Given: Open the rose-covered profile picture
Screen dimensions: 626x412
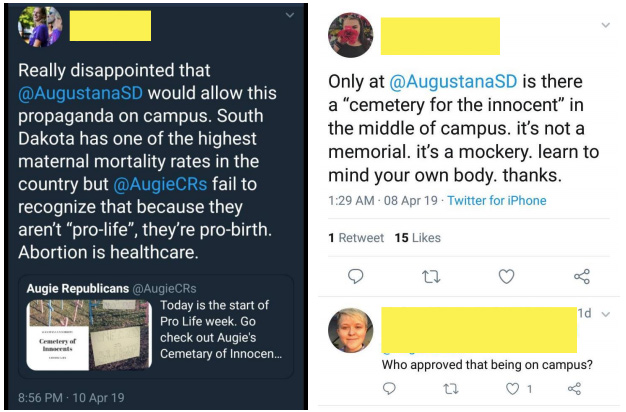Looking at the screenshot, I should [x=351, y=35].
